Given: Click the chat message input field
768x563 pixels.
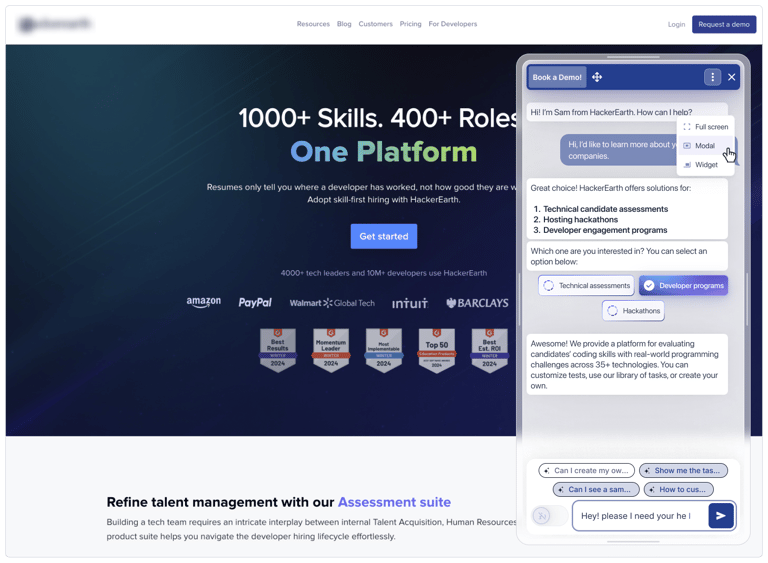Looking at the screenshot, I should [x=640, y=515].
